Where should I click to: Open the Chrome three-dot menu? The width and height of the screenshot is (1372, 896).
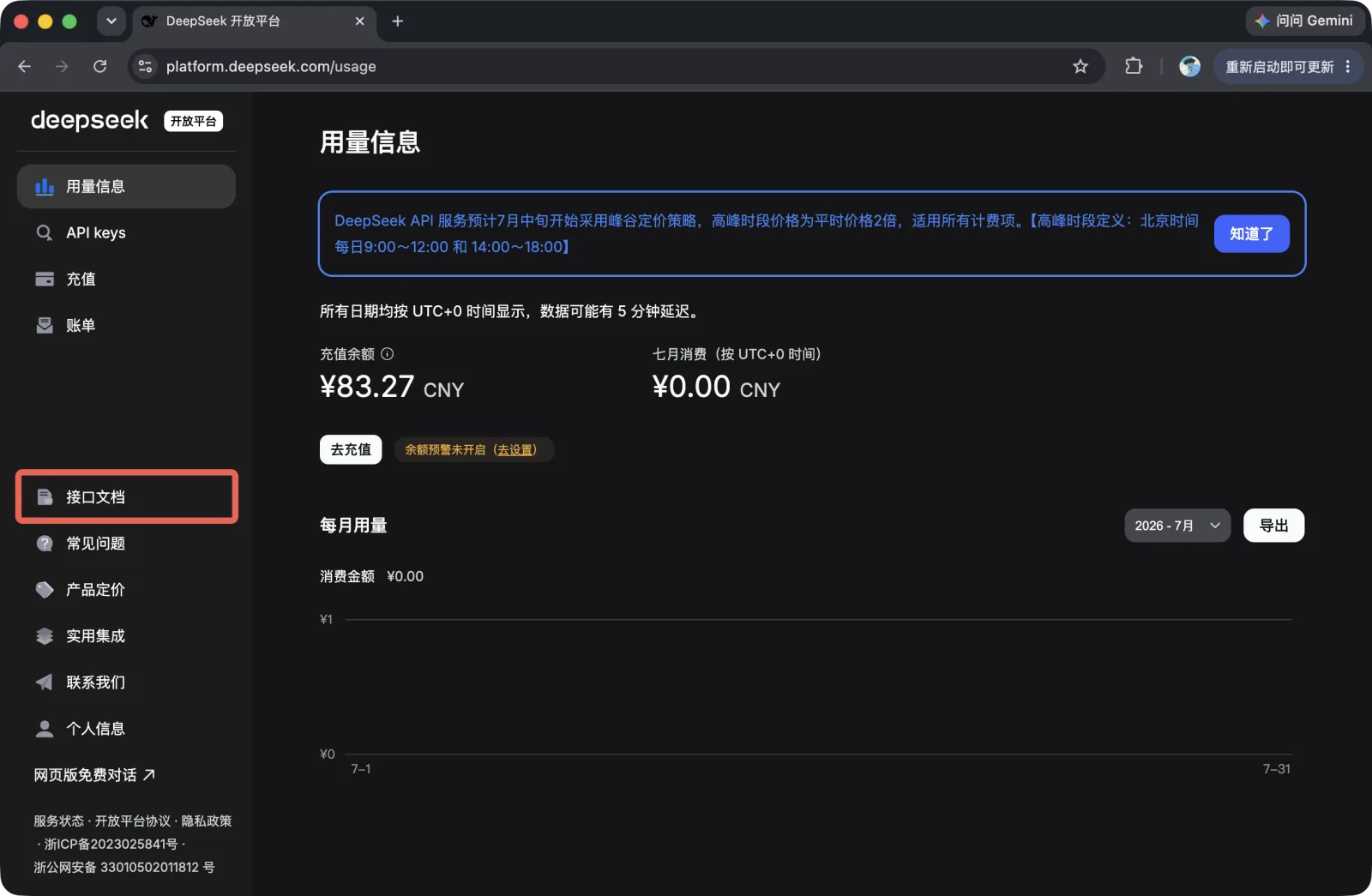click(x=1348, y=66)
